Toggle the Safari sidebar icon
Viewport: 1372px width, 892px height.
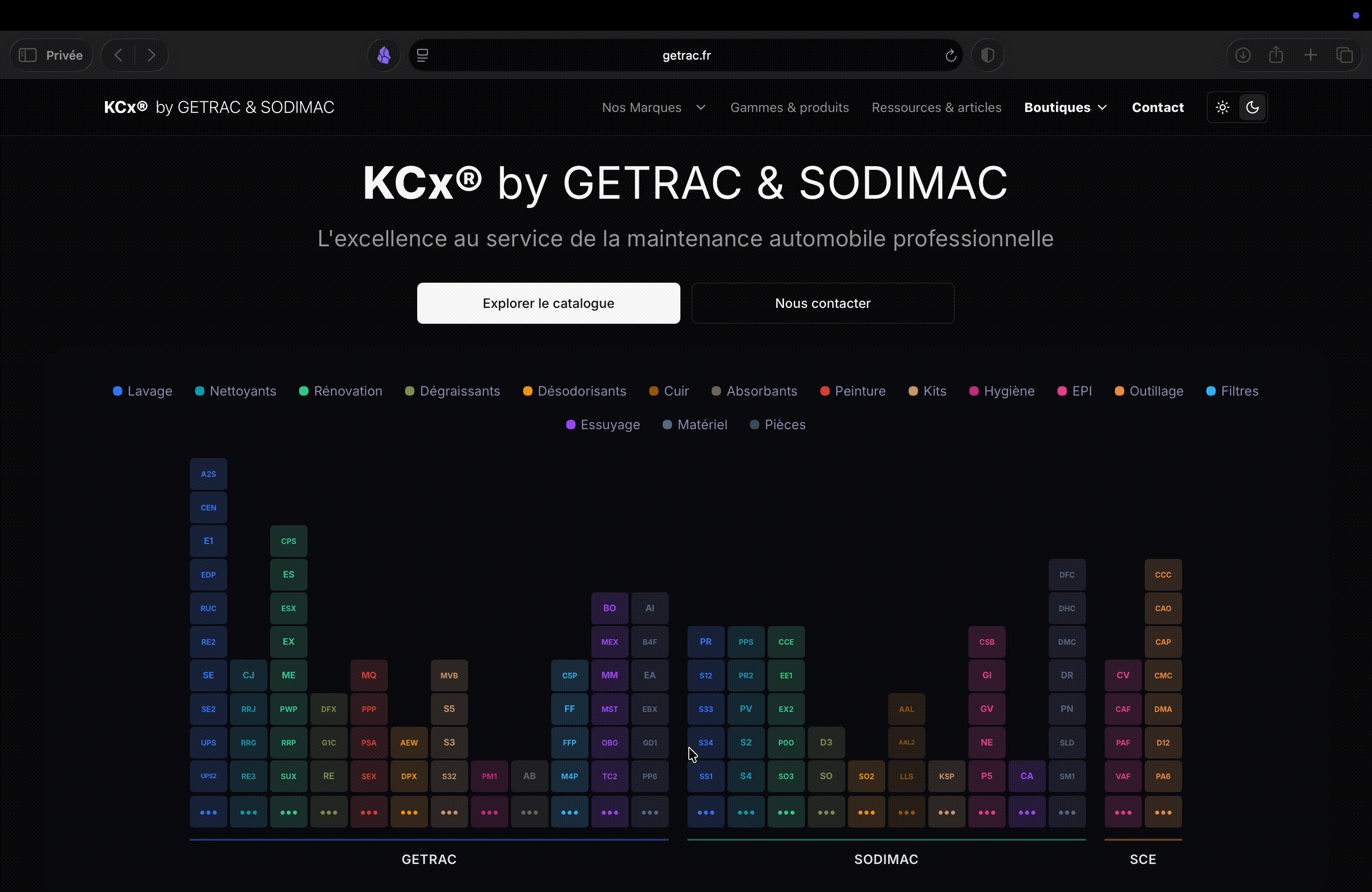27,56
